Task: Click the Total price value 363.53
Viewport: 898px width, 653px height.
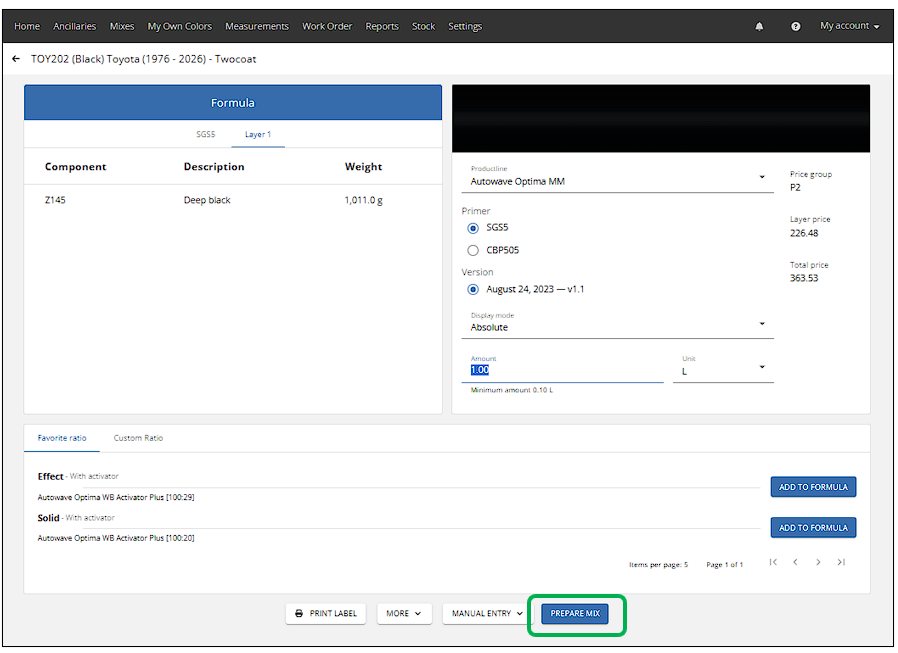Action: [804, 278]
